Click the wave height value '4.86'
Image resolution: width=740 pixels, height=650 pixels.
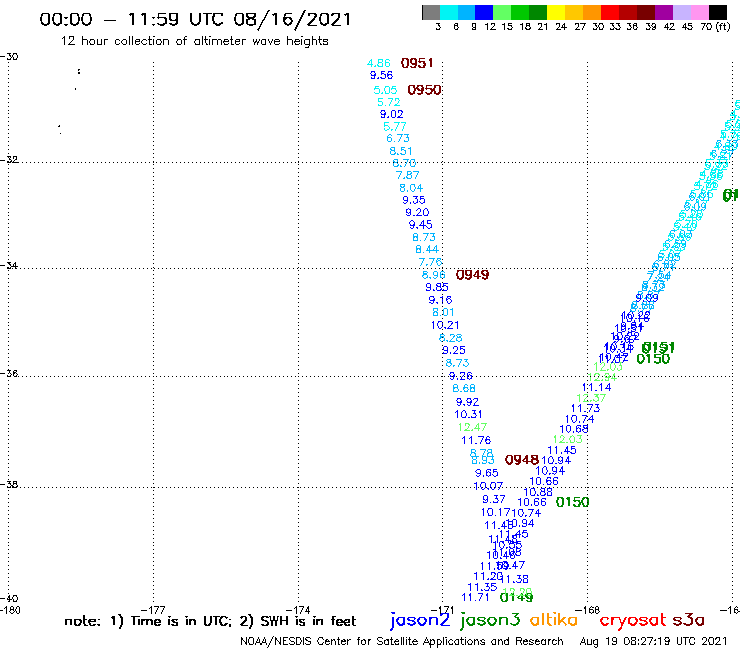[x=379, y=63]
